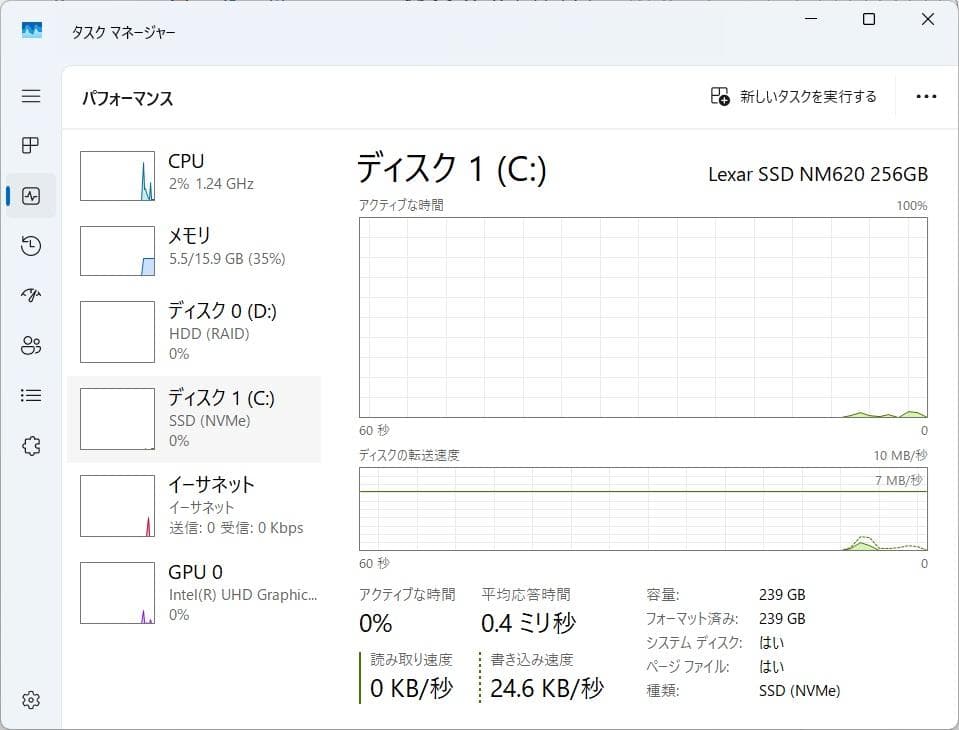Select the Performance pulse icon in the sidebar
Screen dimensions: 959x730
coord(30,195)
